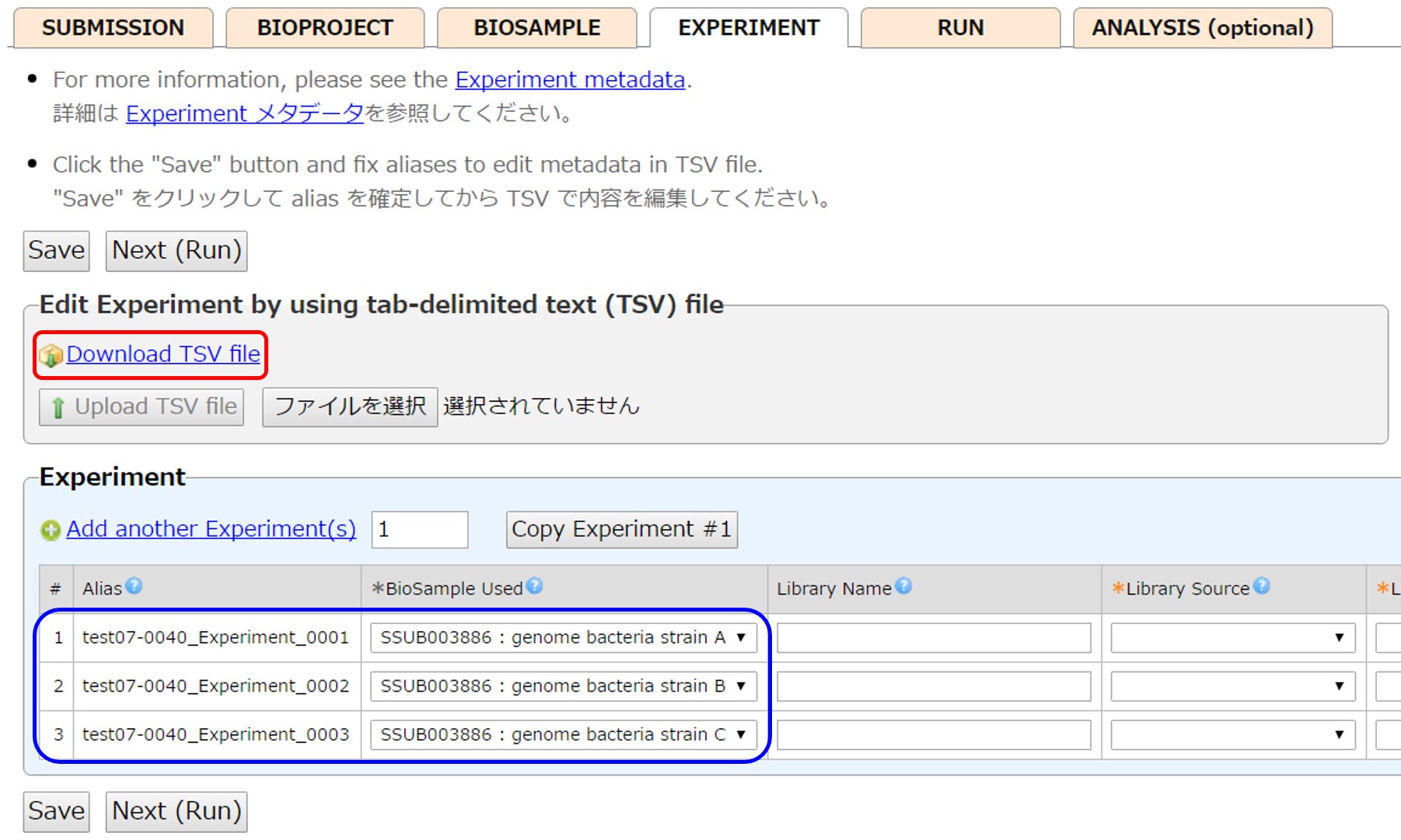Click the help icon next to Library Name
The height and width of the screenshot is (840, 1401).
pyautogui.click(x=903, y=586)
